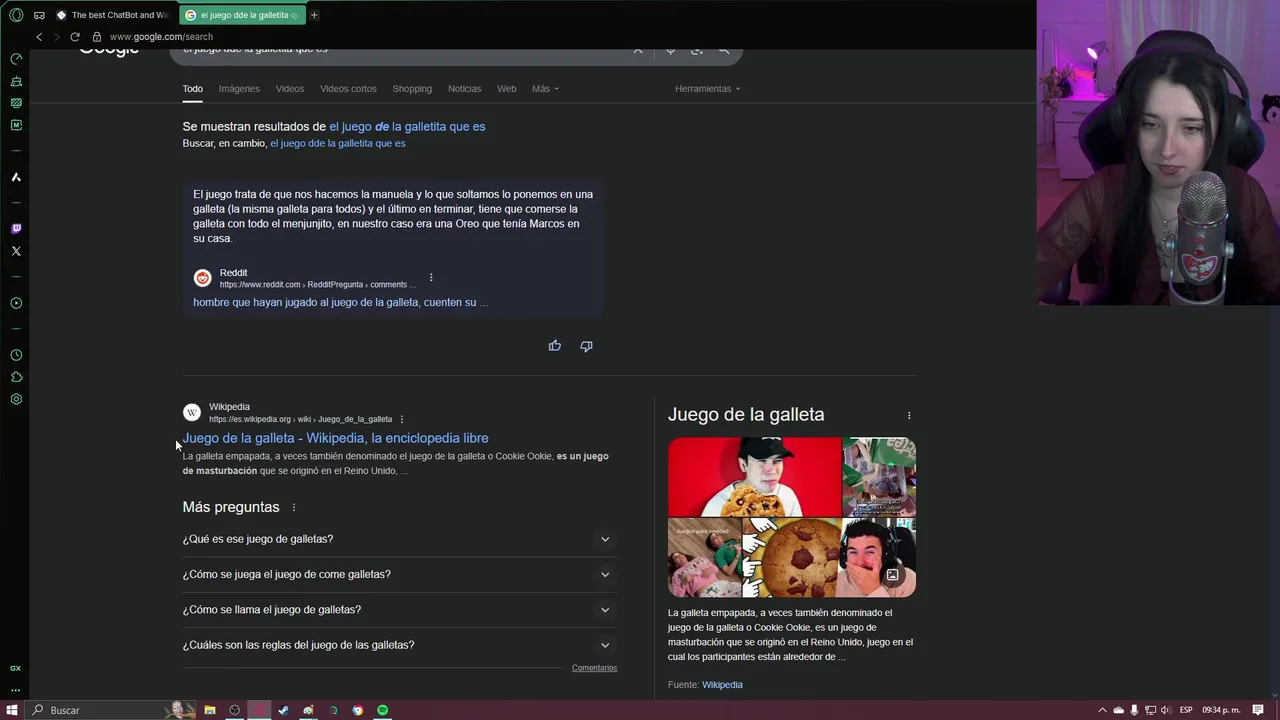Switch to the Noticias tab
This screenshot has width=1280, height=720.
[x=464, y=89]
